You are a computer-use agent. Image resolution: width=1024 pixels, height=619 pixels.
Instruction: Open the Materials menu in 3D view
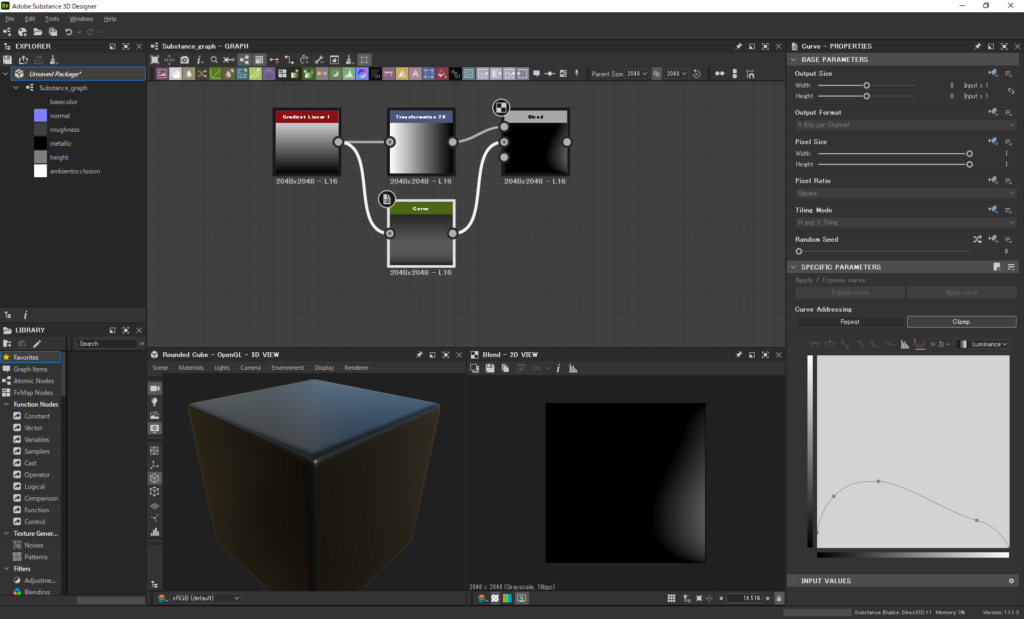191,368
